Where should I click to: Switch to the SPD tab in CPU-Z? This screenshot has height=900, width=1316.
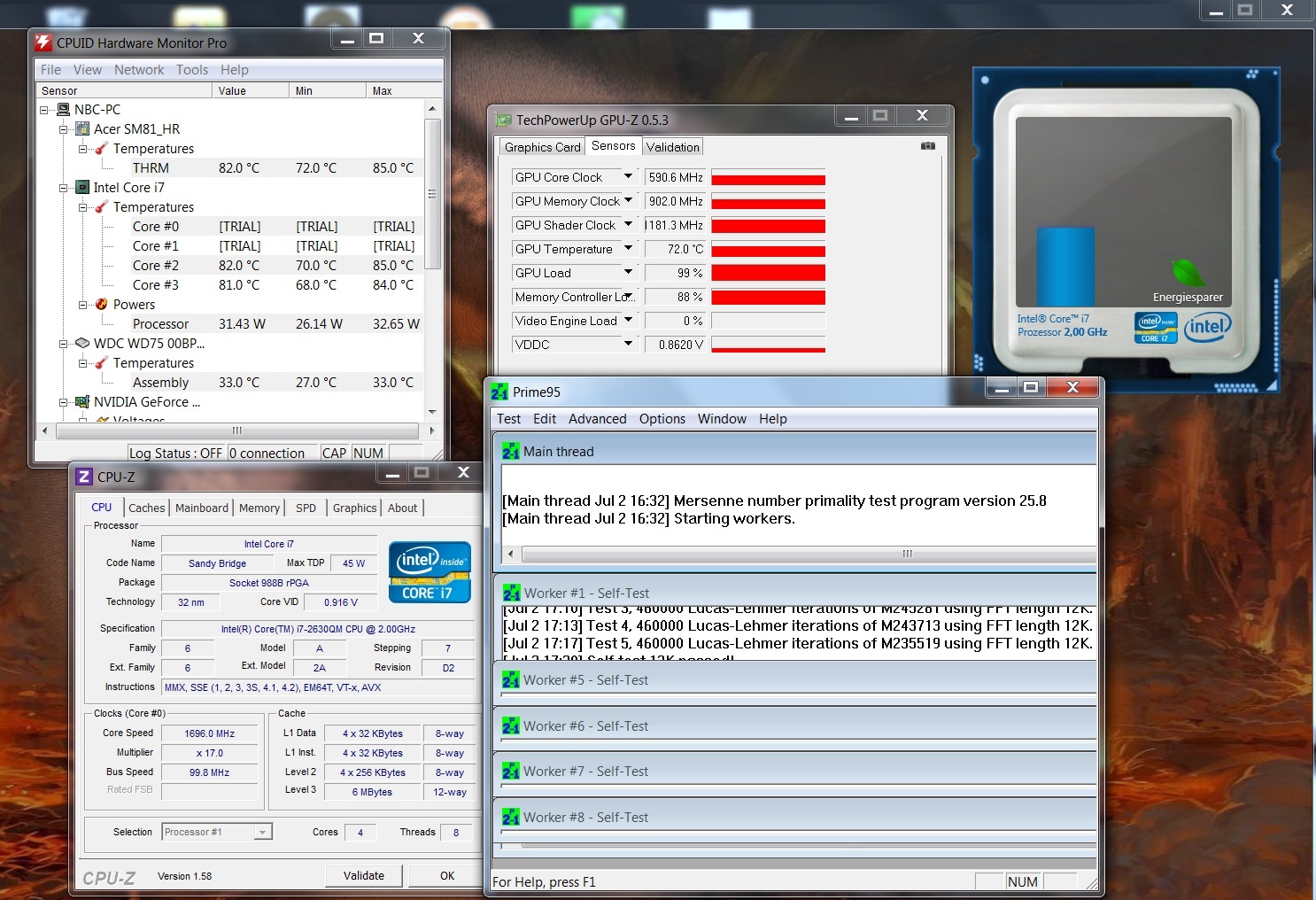point(306,508)
